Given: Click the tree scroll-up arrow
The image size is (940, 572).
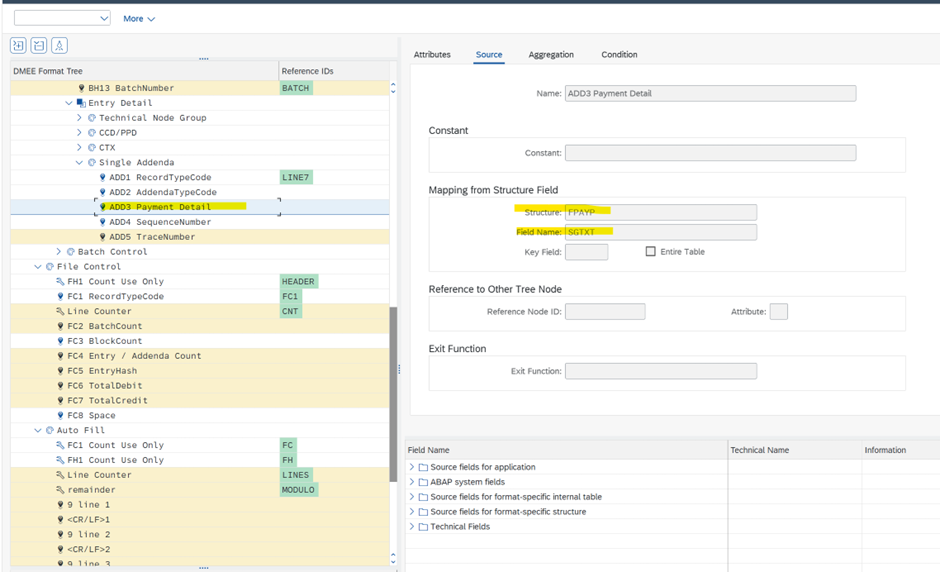Looking at the screenshot, I should coord(393,85).
